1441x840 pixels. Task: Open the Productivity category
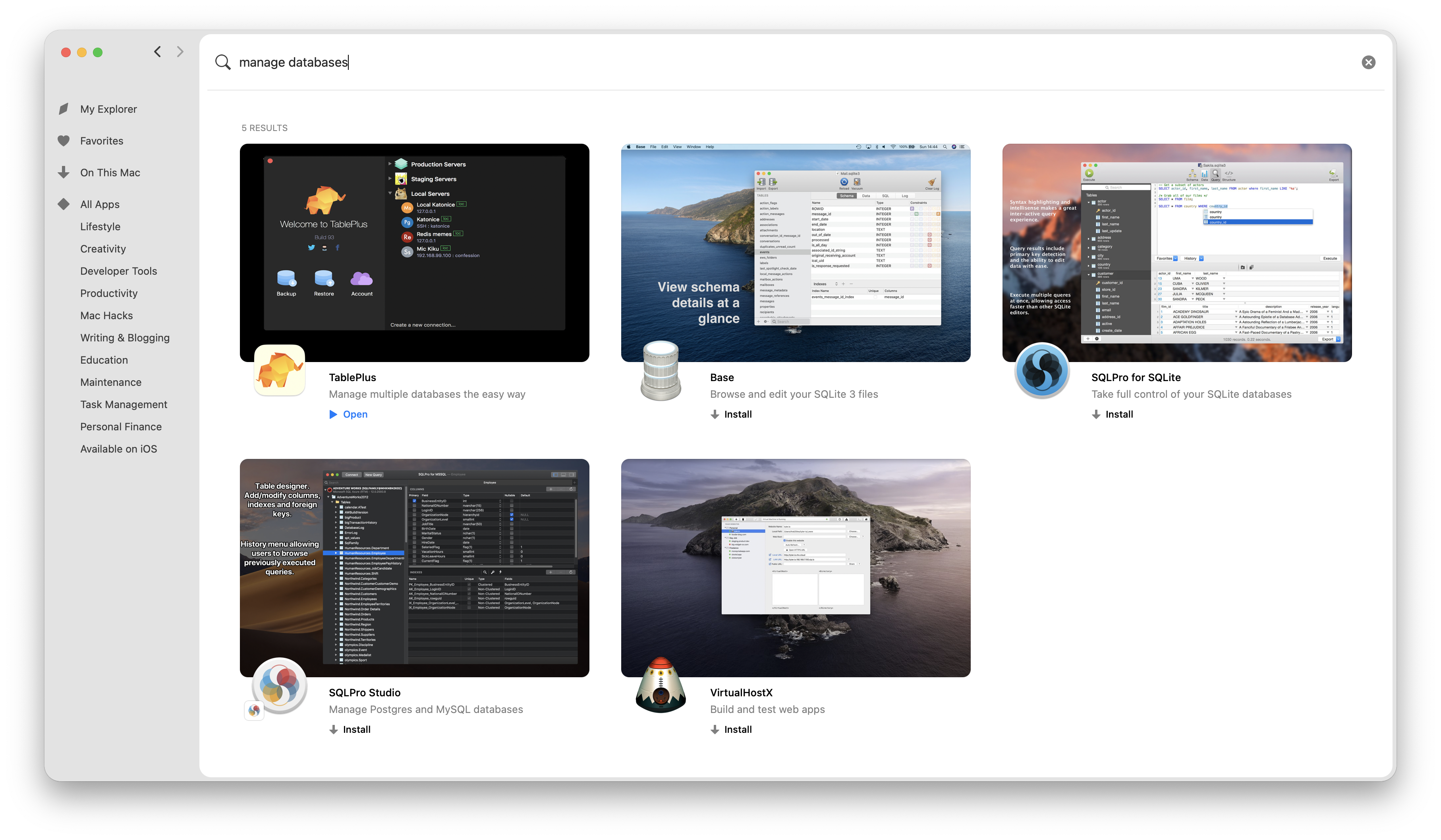coord(109,294)
